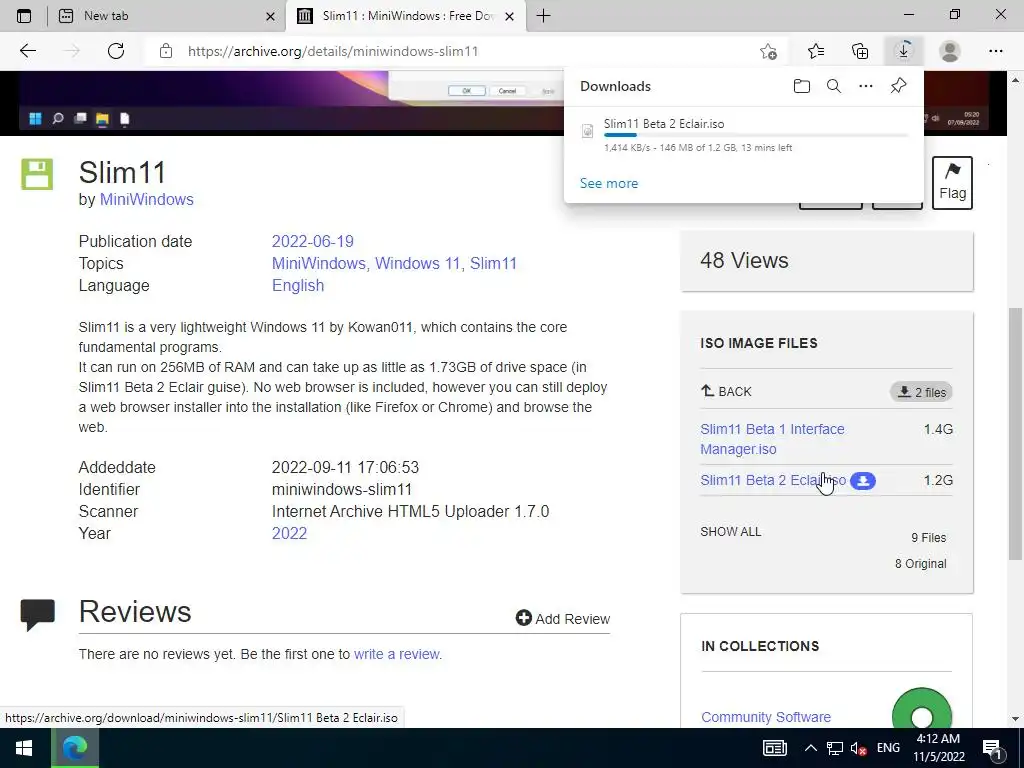Click the ENG language indicator
This screenshot has height=768, width=1024.
(x=888, y=748)
